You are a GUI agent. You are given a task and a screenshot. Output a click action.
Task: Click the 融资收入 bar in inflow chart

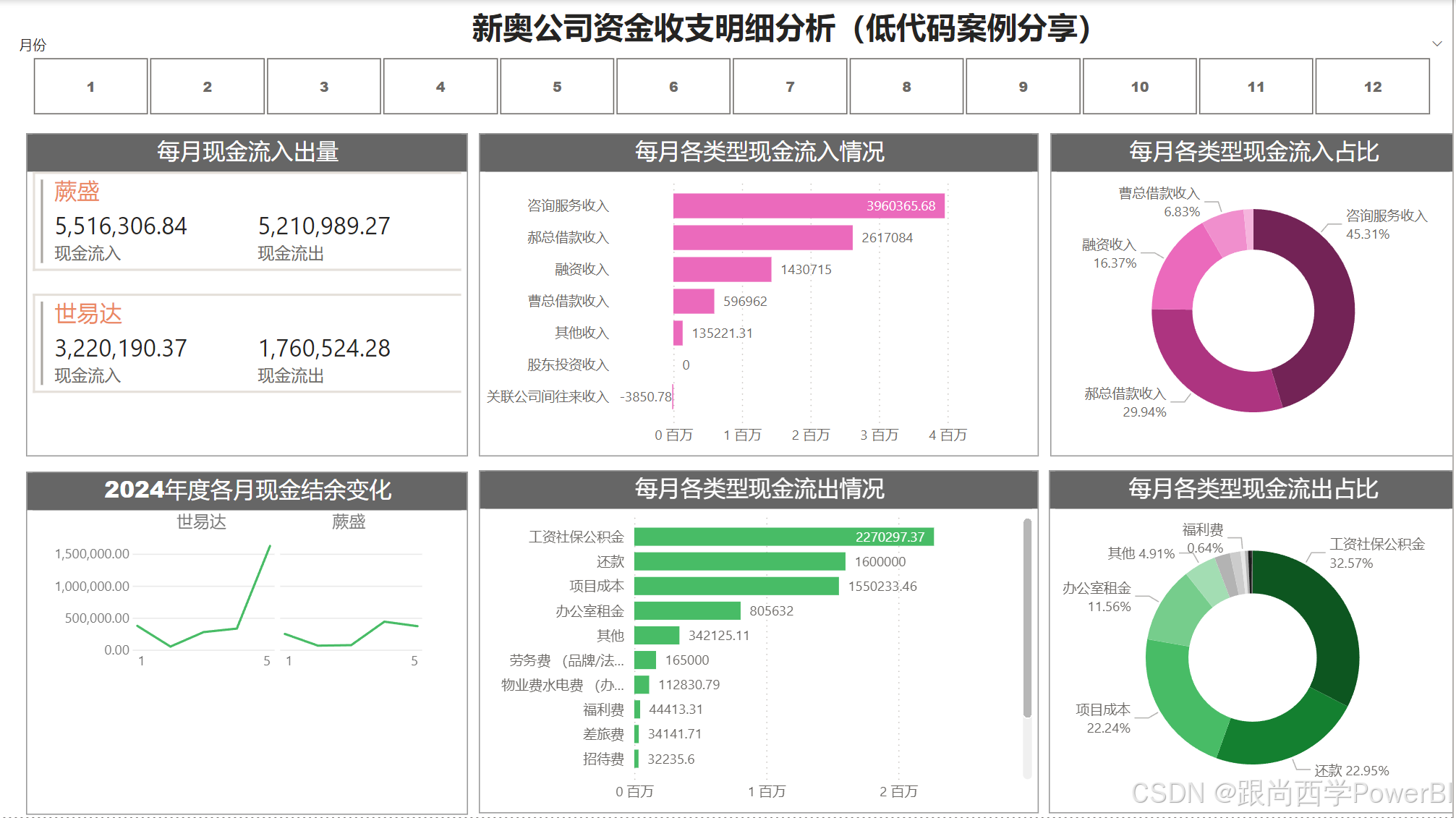coord(721,270)
